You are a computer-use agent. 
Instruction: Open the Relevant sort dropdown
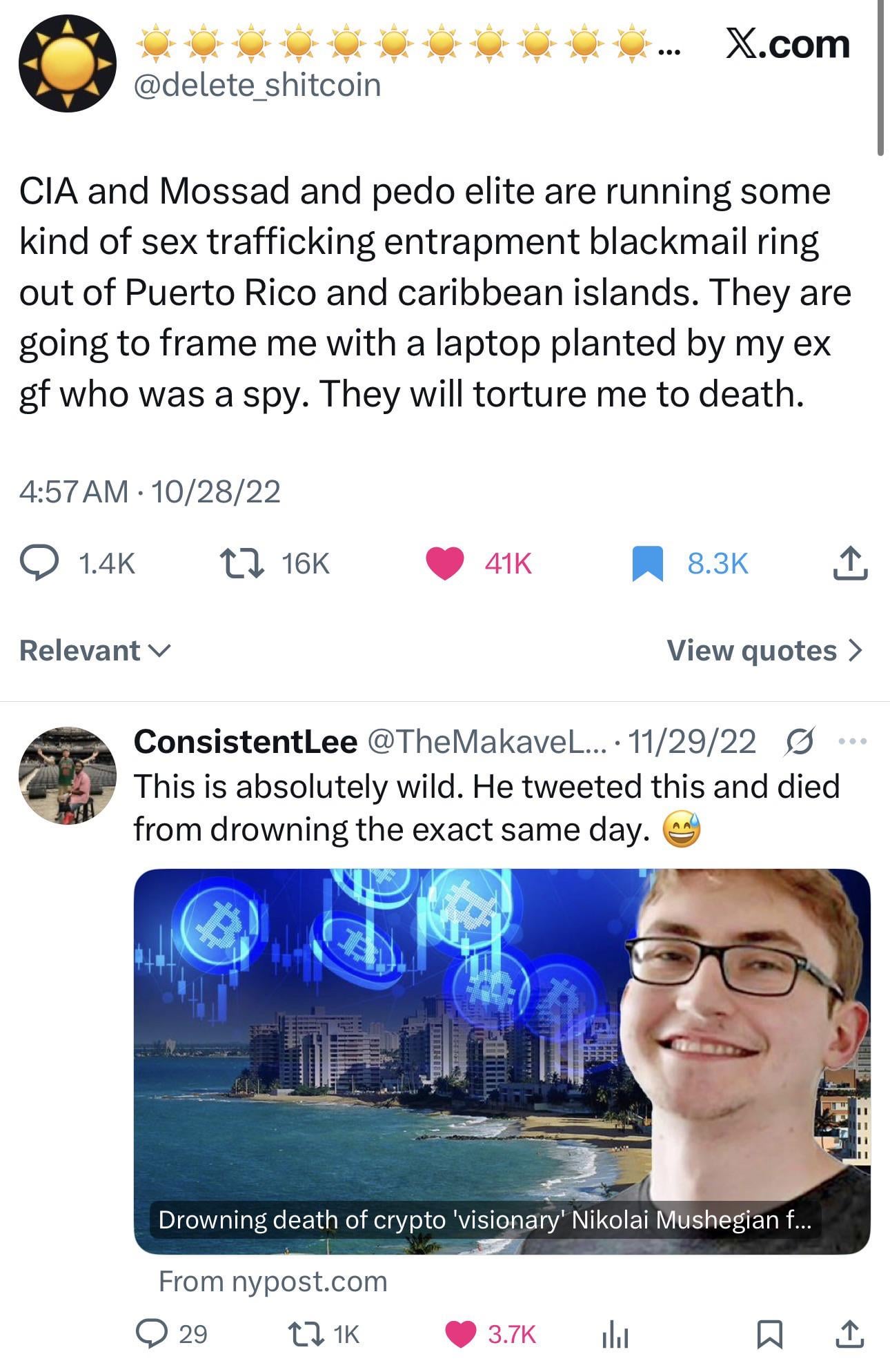[95, 651]
